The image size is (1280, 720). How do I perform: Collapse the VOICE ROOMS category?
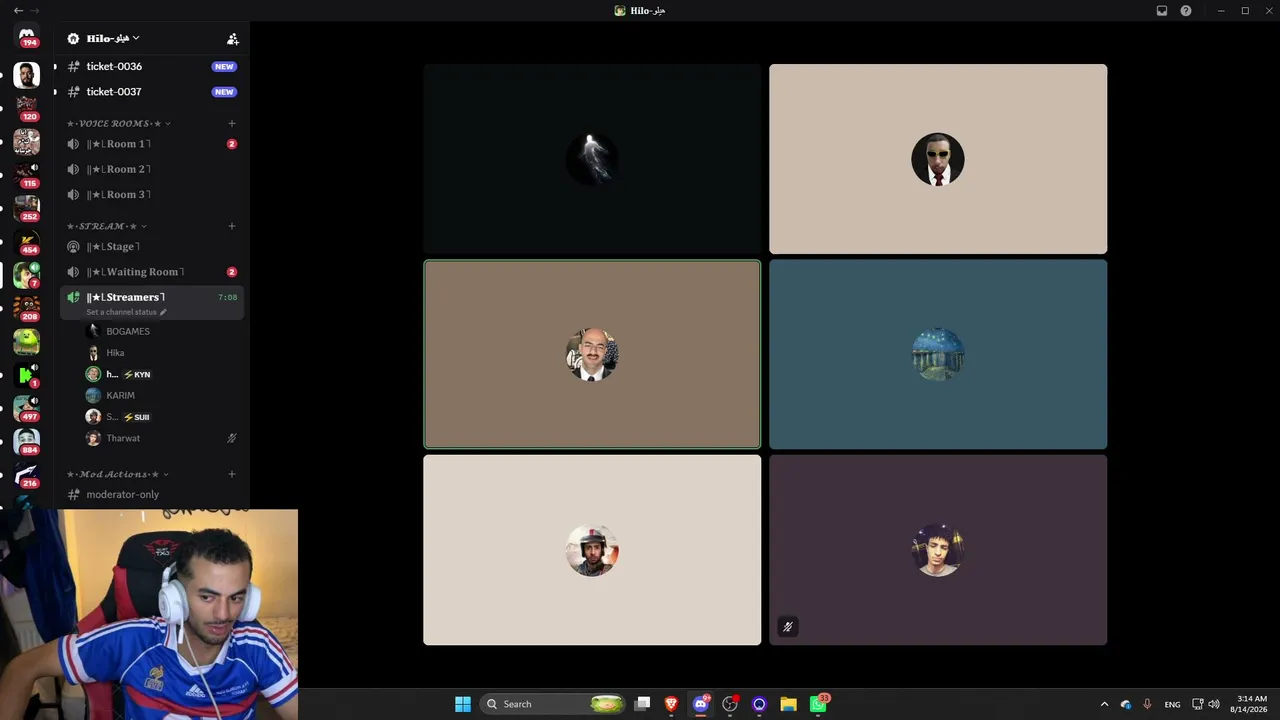[x=119, y=124]
